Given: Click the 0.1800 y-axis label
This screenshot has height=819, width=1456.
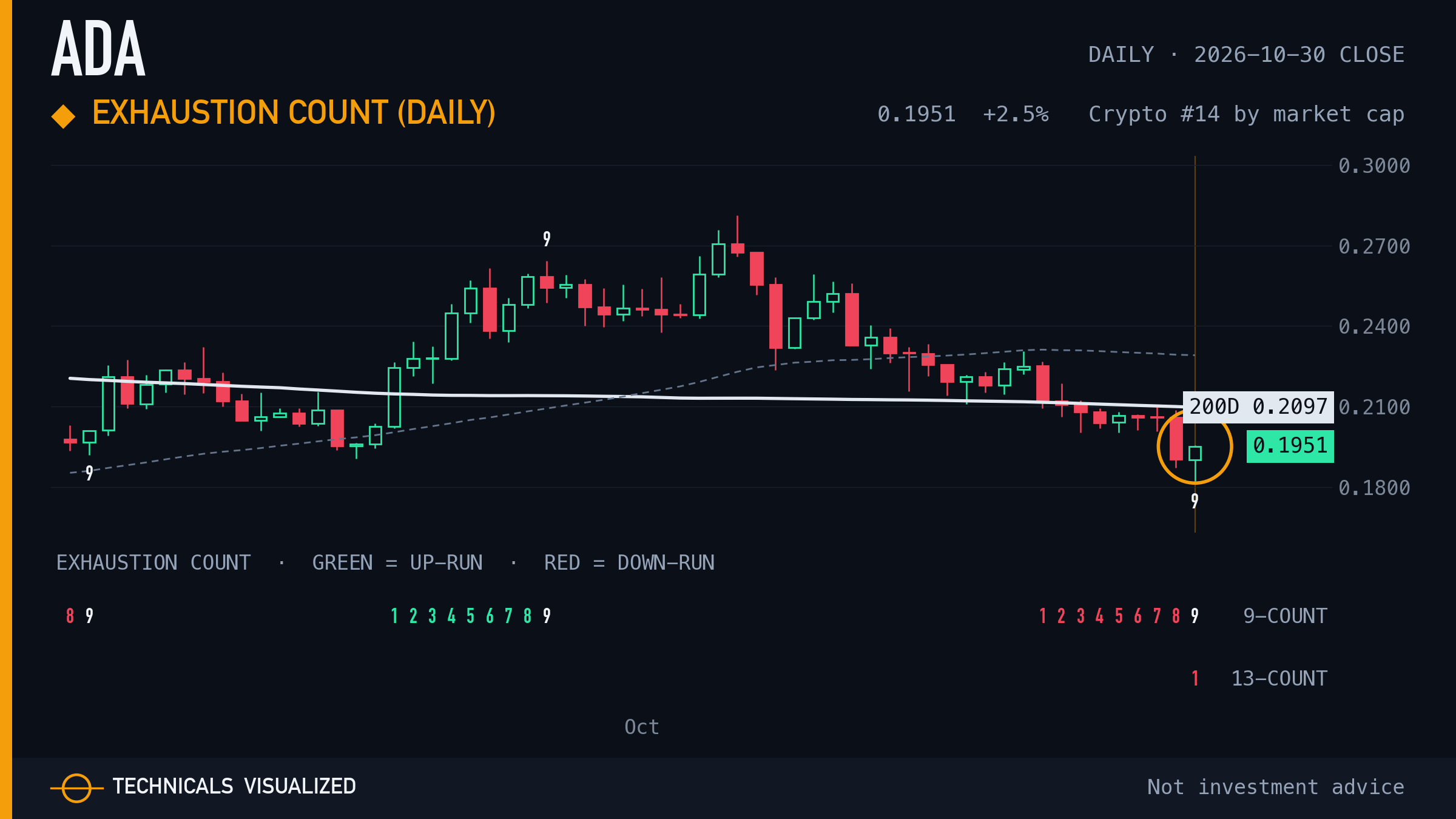Looking at the screenshot, I should point(1374,488).
